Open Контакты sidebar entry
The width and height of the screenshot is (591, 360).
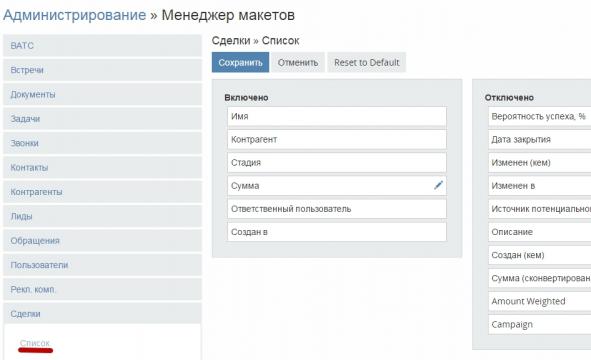tap(103, 167)
